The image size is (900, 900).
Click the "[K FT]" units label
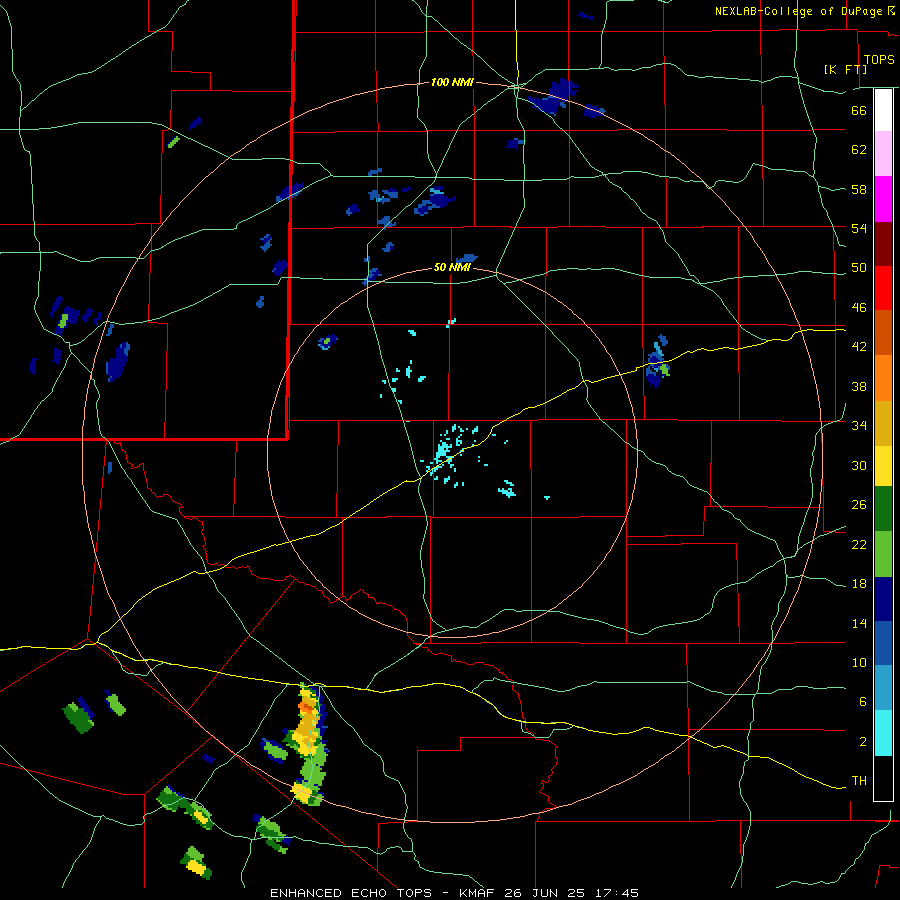pos(845,70)
